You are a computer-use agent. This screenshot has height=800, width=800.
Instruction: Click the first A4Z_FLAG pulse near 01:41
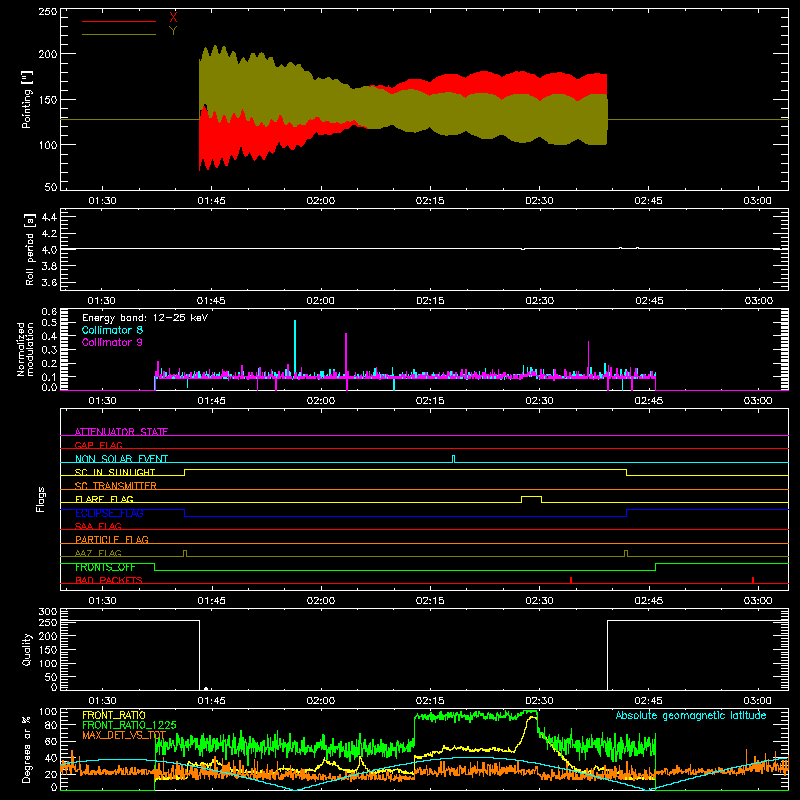(185, 553)
